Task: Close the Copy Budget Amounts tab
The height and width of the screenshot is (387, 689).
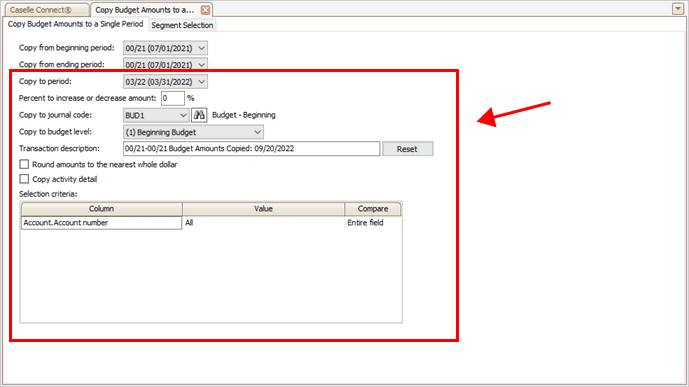Action: 205,10
